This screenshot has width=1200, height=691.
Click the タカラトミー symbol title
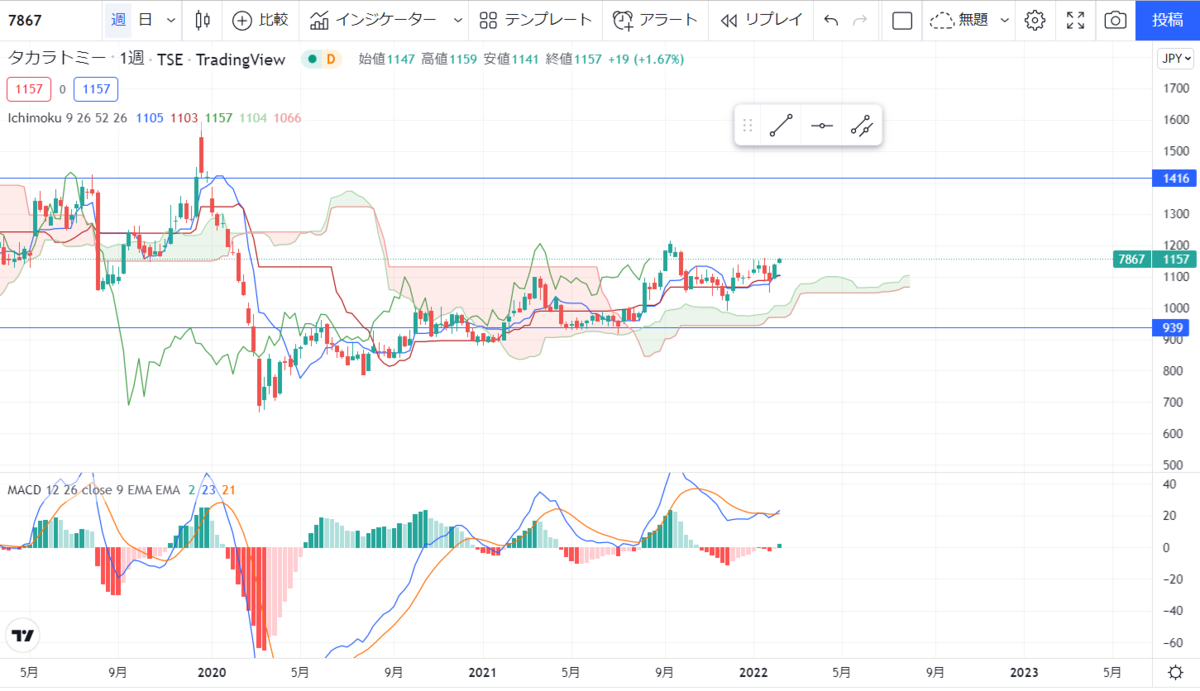(55, 59)
